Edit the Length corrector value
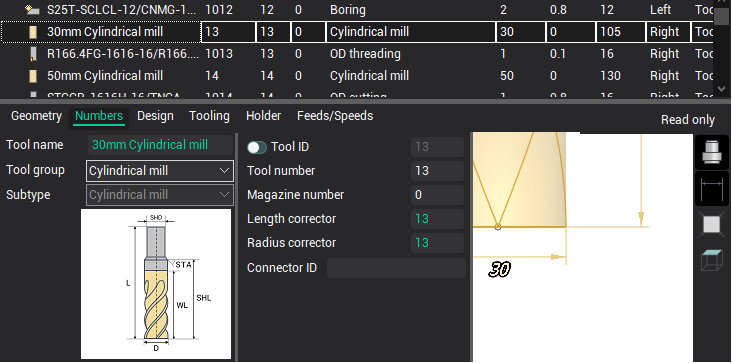The height and width of the screenshot is (363, 732). pos(437,219)
